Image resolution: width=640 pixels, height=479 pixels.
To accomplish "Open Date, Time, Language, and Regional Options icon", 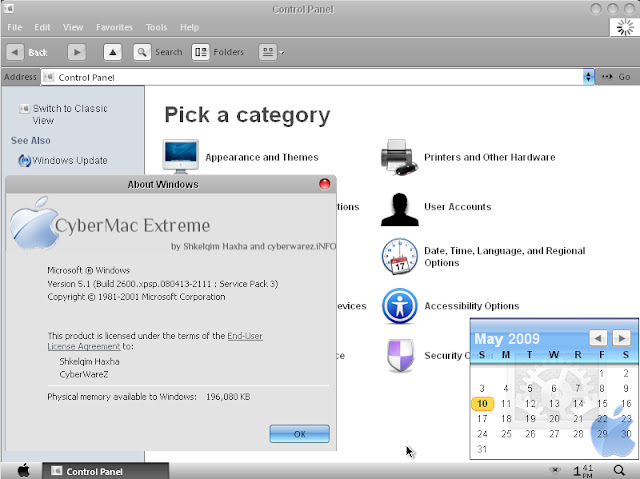I will tap(400, 257).
